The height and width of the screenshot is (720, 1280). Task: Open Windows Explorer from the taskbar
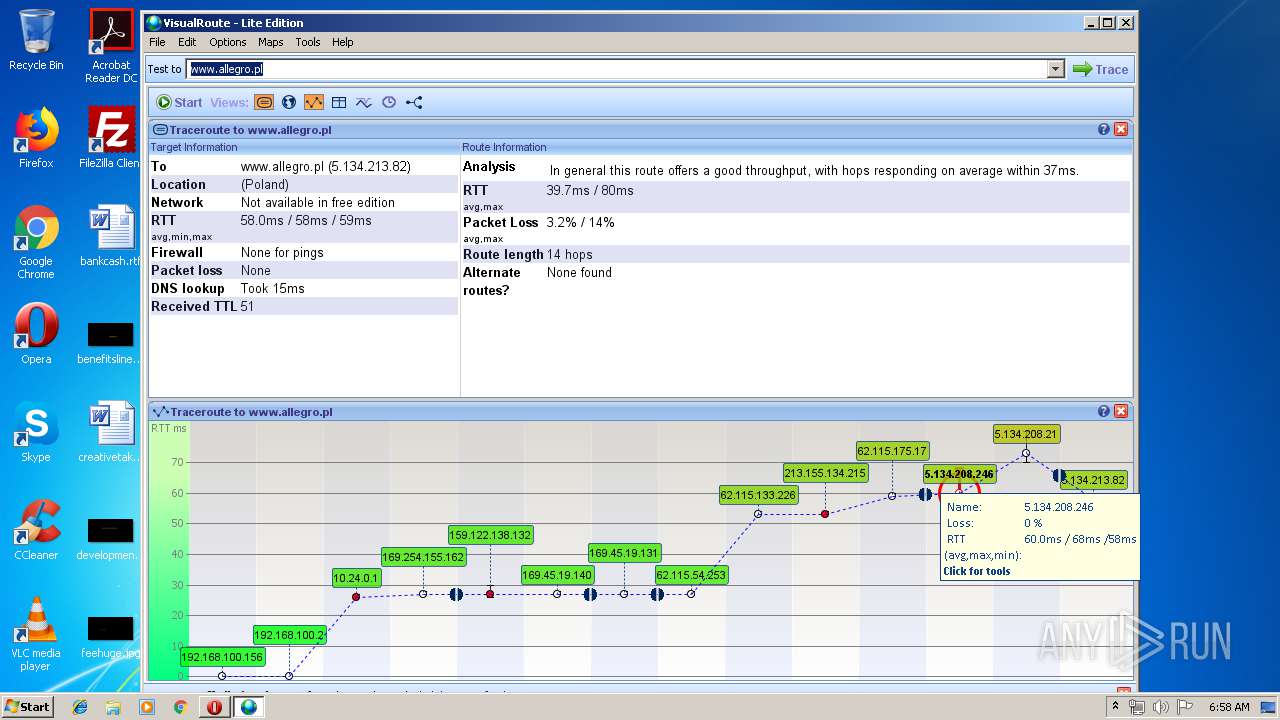113,707
